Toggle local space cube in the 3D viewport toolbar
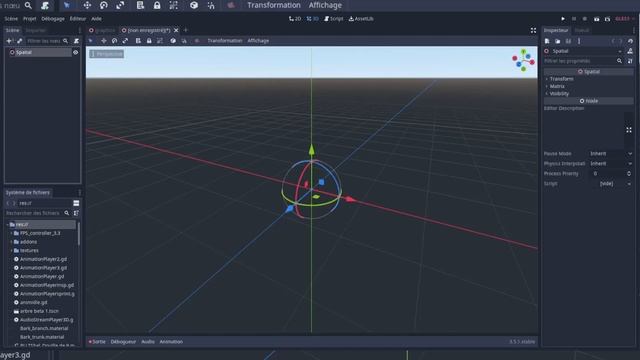Screen dimensions: 640x360 tap(173, 41)
